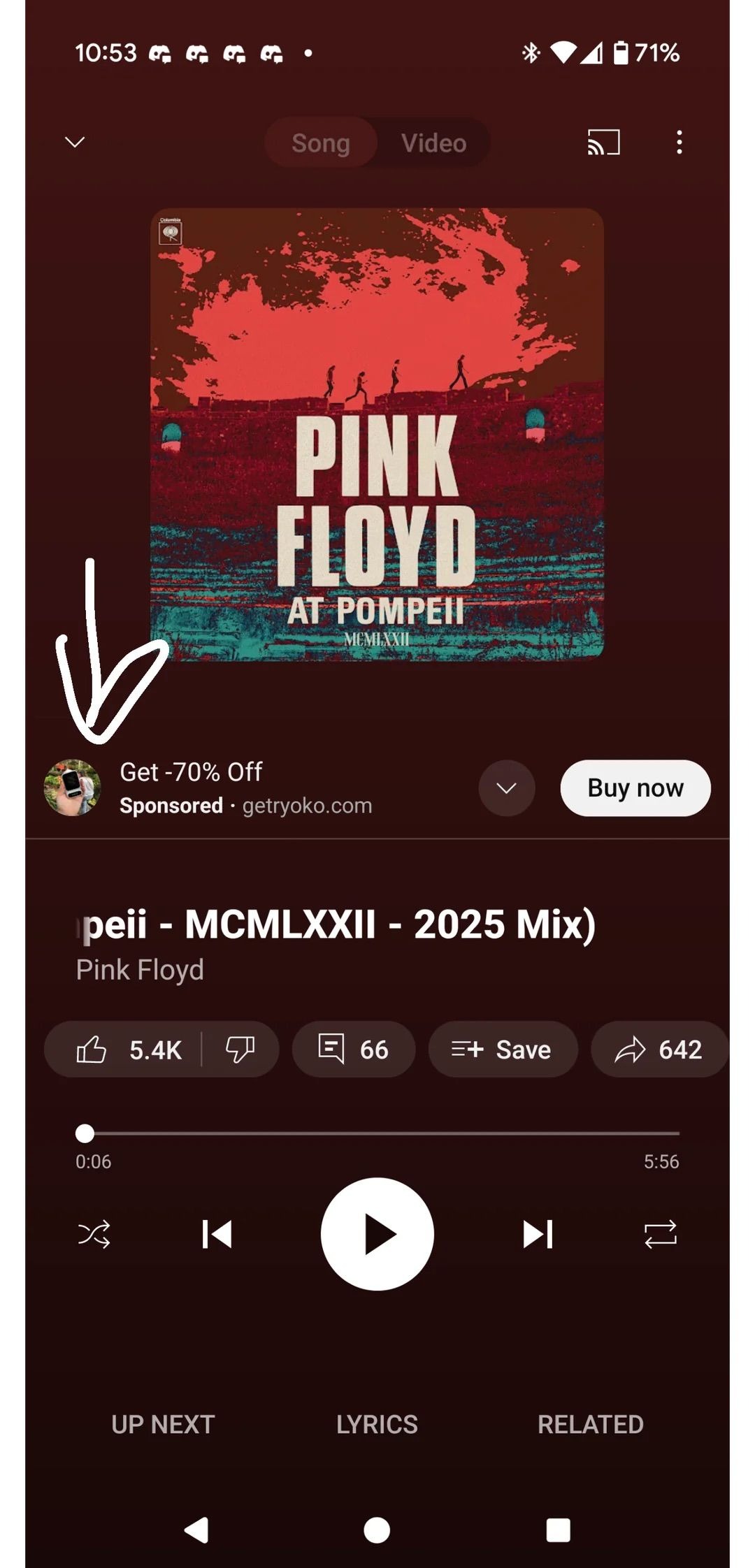Toggle shuffle mode
The height and width of the screenshot is (1568, 755).
pos(94,1234)
